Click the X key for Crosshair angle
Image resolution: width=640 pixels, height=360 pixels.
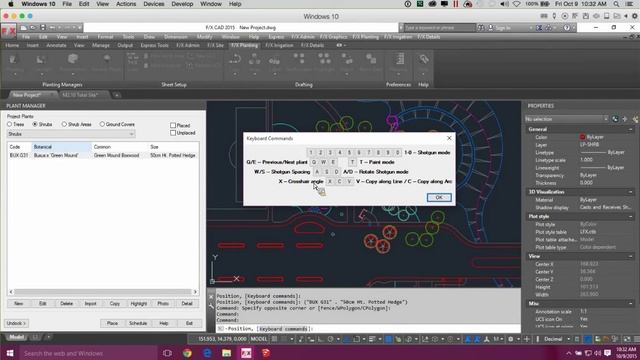330,181
